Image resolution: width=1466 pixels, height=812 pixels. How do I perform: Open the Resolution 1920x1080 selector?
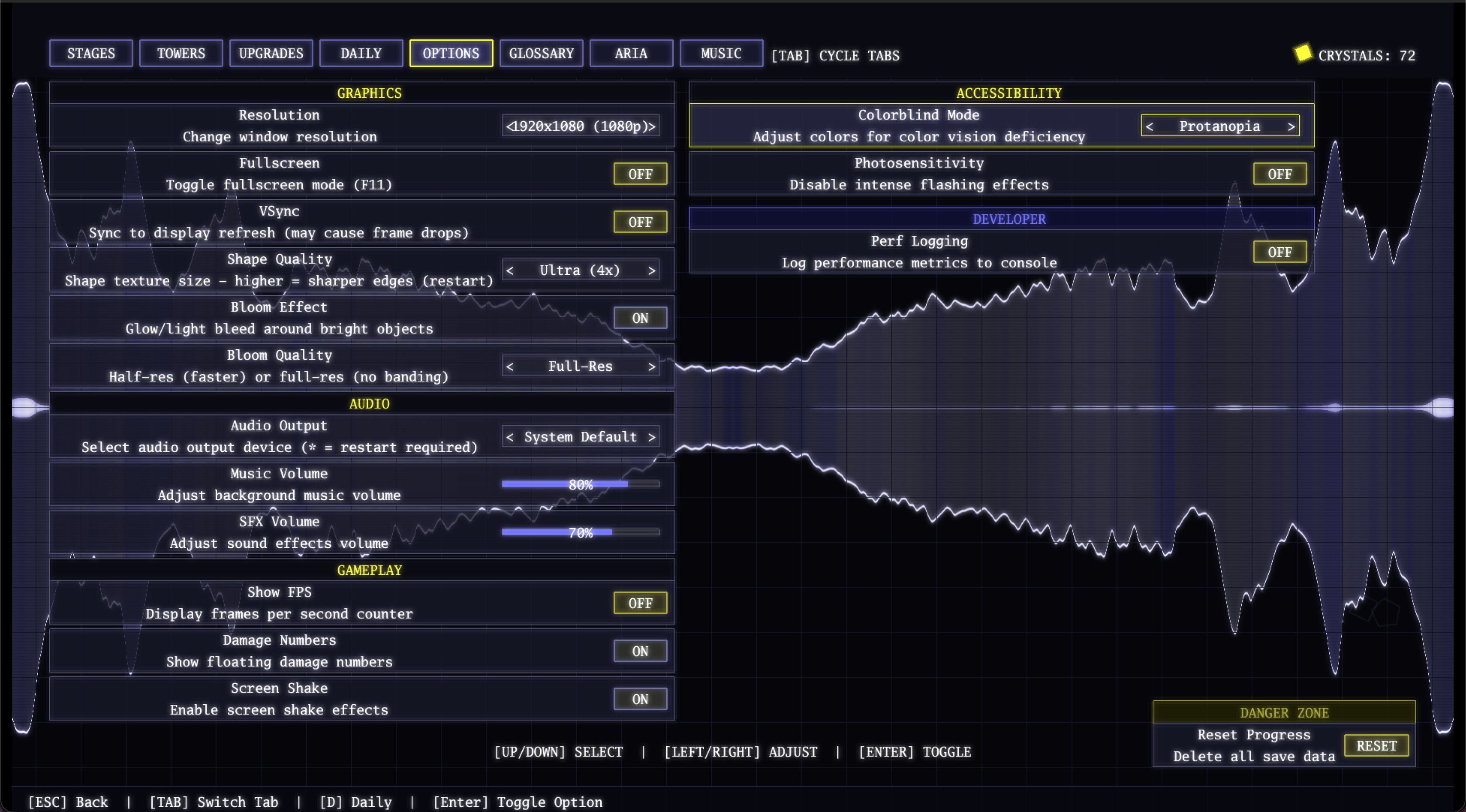(580, 126)
